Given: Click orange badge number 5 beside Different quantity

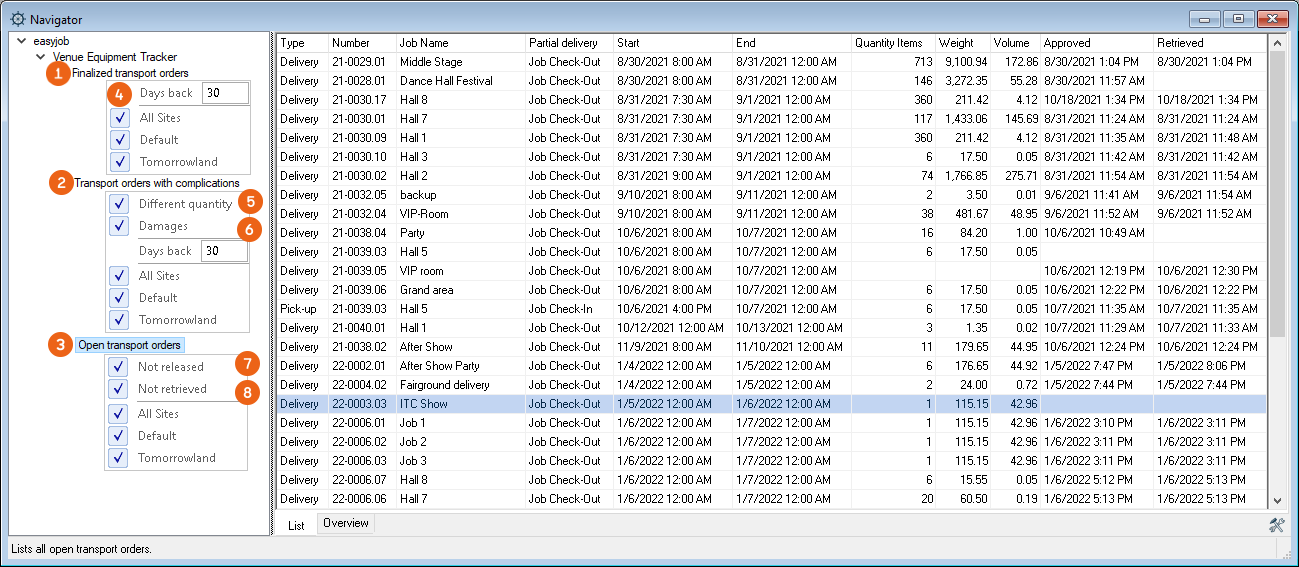Looking at the screenshot, I should [250, 201].
